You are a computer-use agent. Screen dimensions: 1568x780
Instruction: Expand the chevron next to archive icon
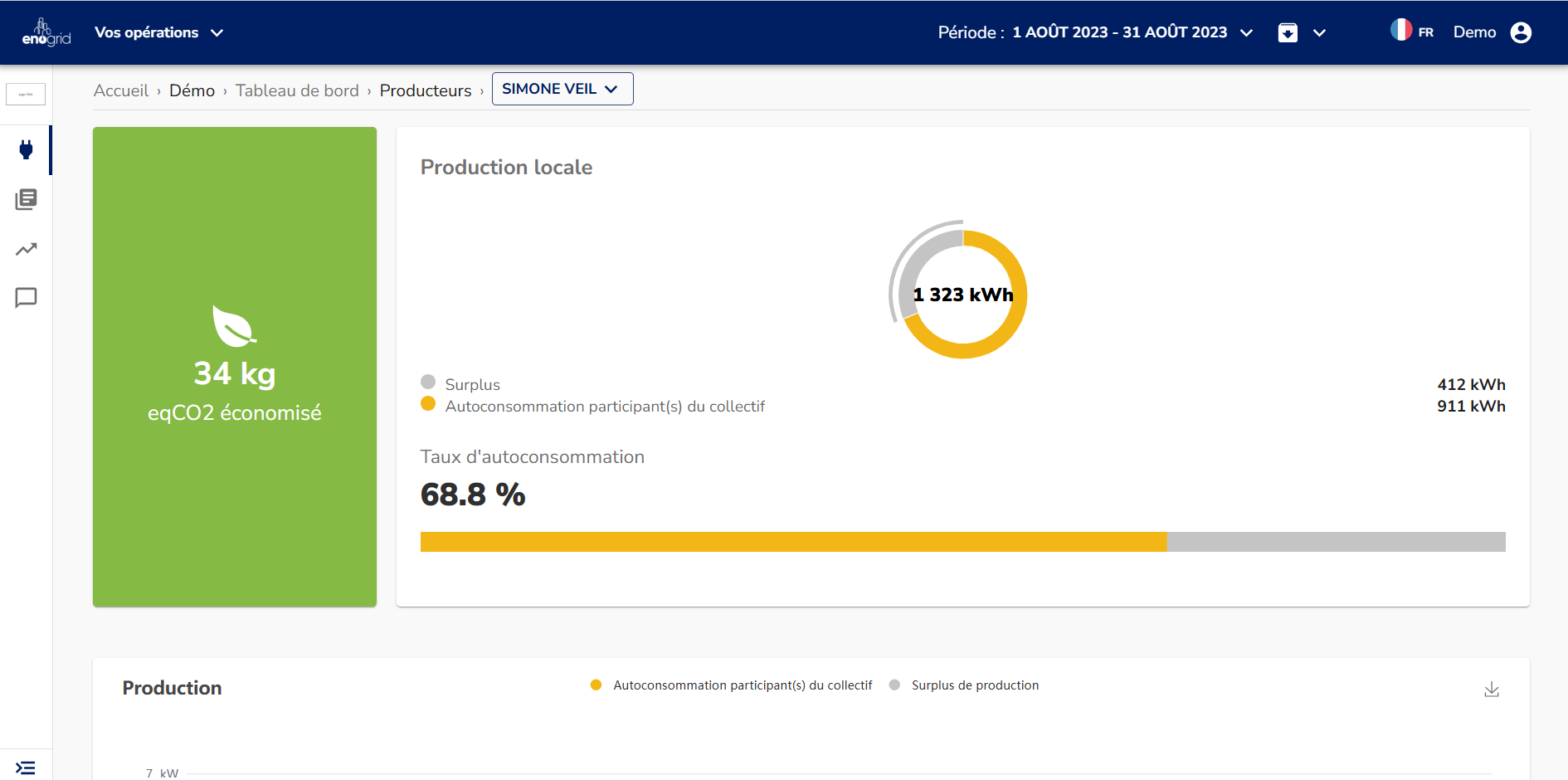click(x=1319, y=32)
